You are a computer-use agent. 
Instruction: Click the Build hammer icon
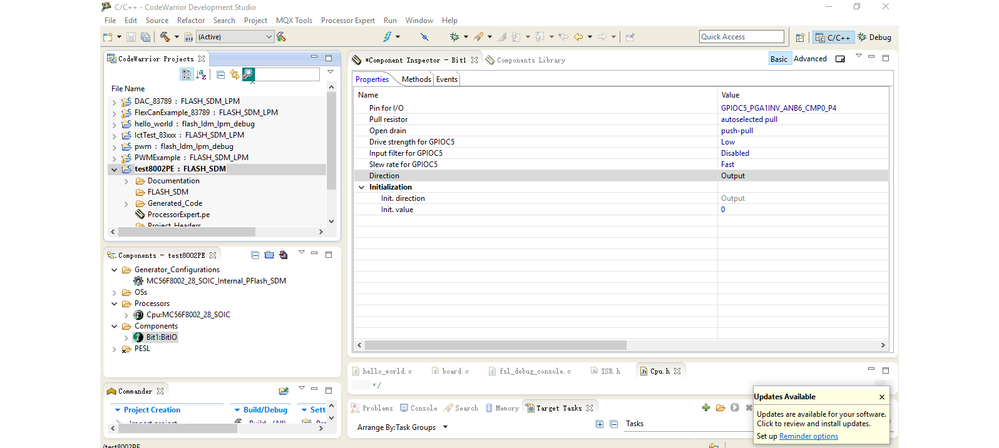(x=165, y=37)
